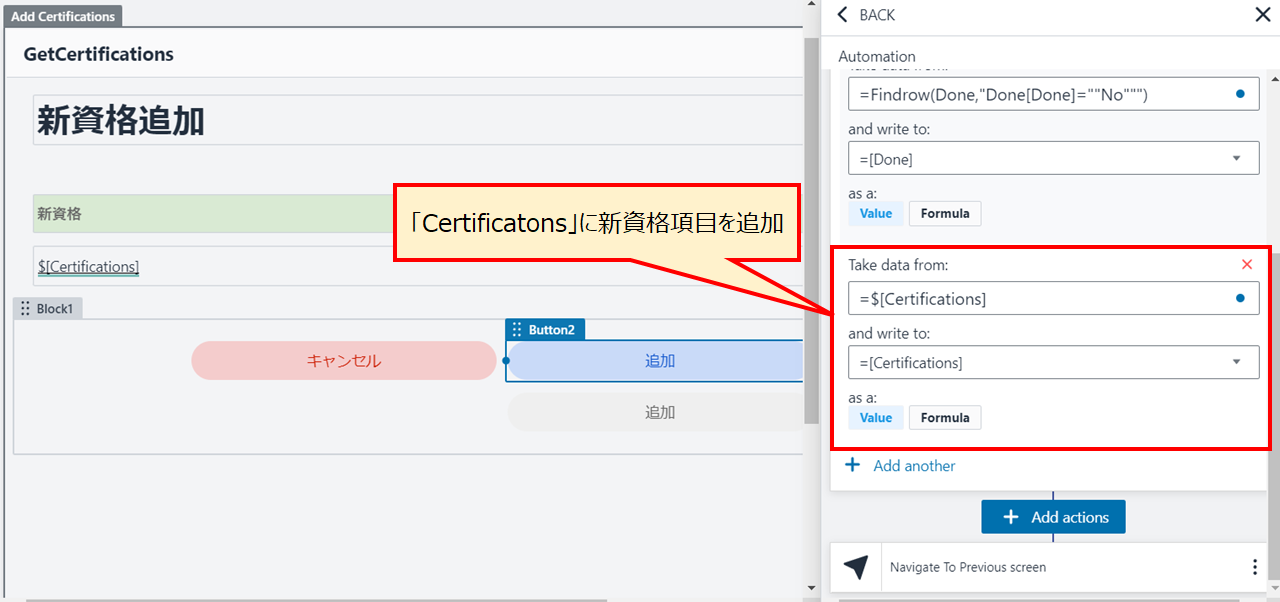Open the =[Done] write-to dropdown
1280x602 pixels.
(x=1236, y=158)
